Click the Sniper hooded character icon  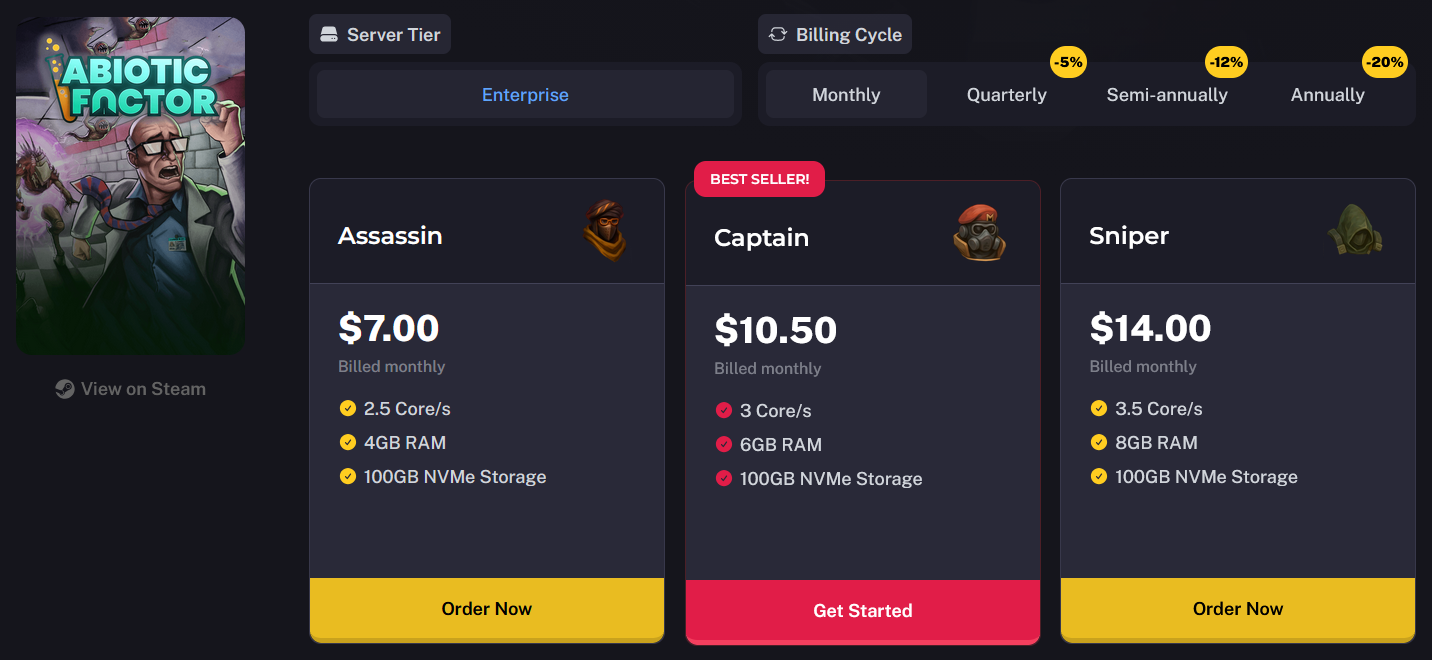(1355, 231)
